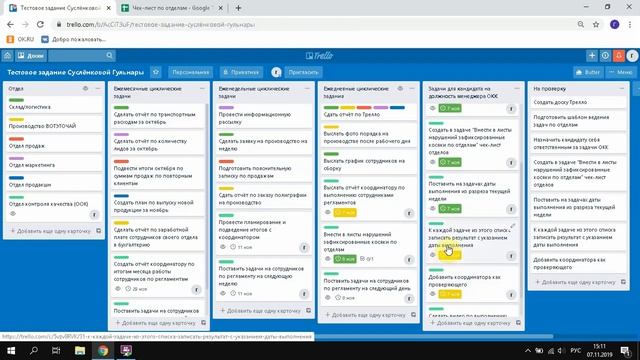This screenshot has width=640, height=360.
Task: Open list actions for Еженедельные циклические задачи
Action: [307, 89]
